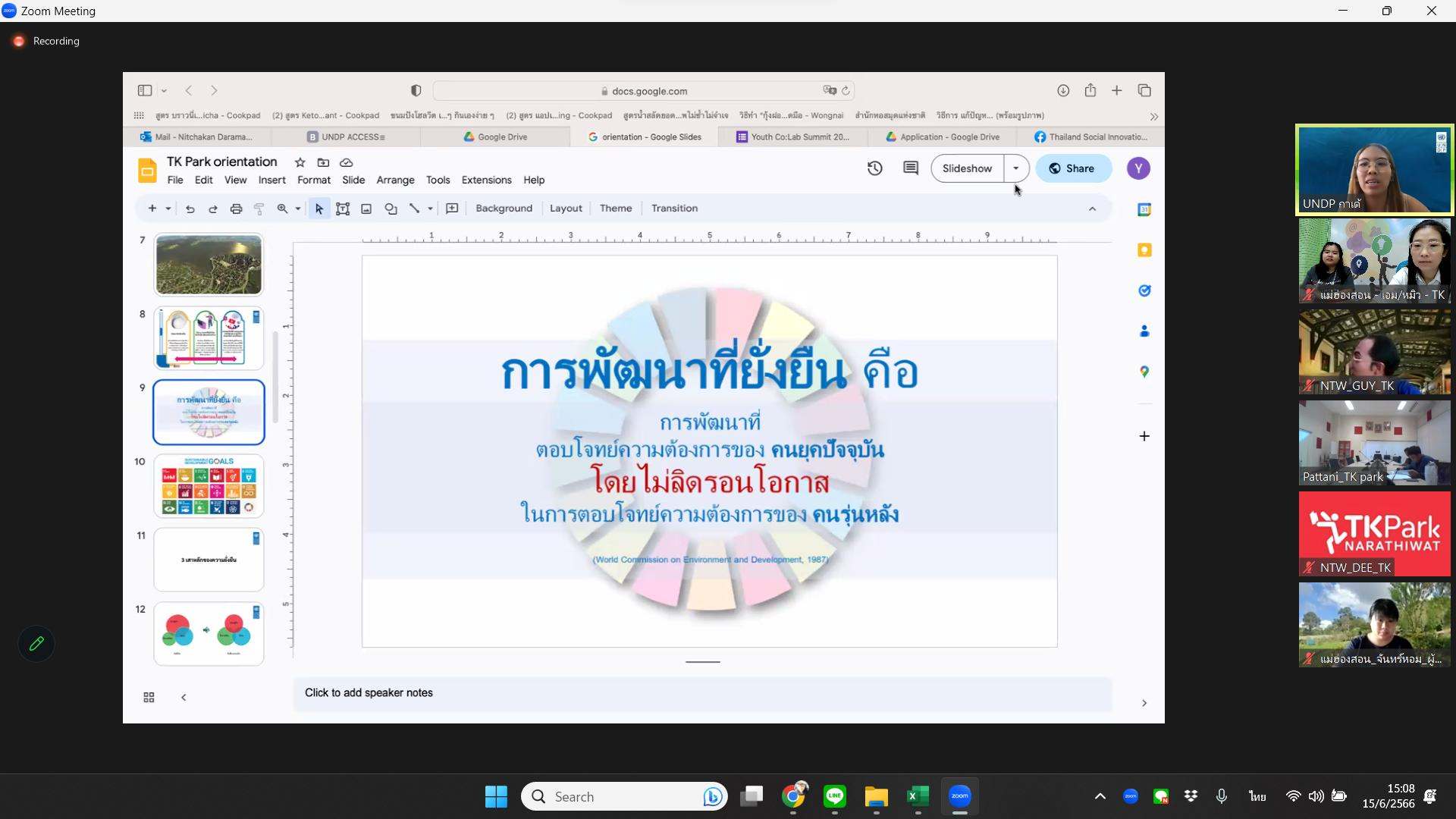
Task: Select the paint format roller icon
Action: tap(259, 209)
